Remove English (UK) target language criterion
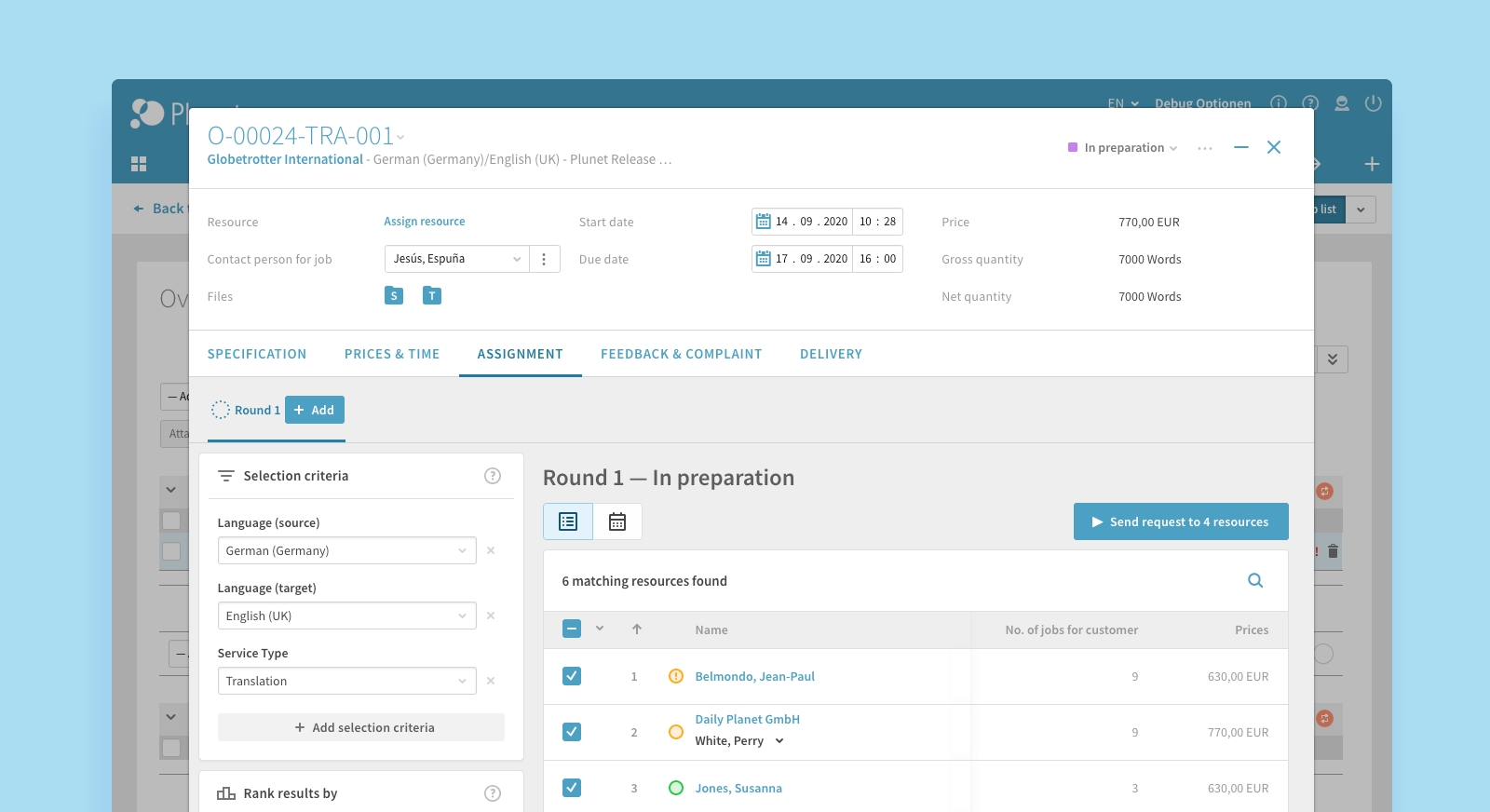The image size is (1490, 812). 491,616
